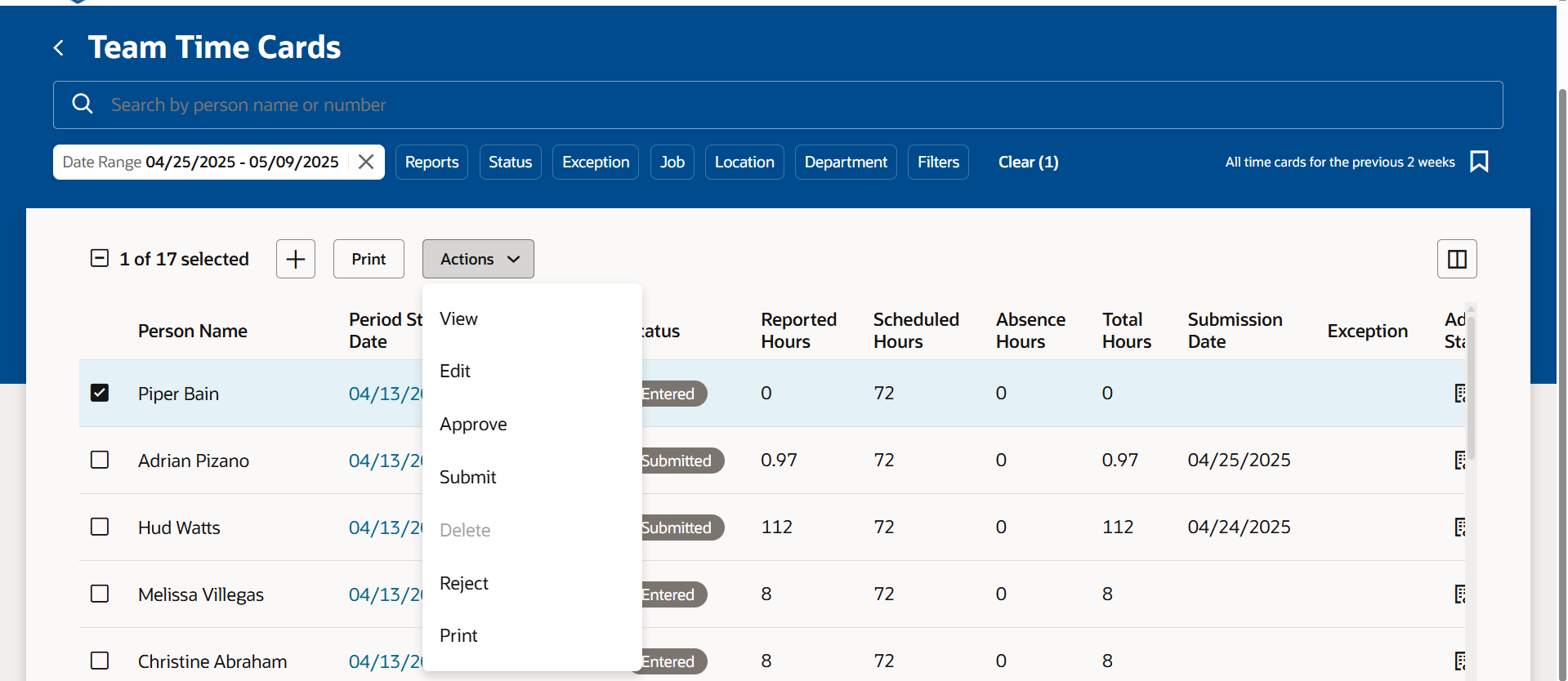Open the column layout icon button

click(x=1457, y=259)
